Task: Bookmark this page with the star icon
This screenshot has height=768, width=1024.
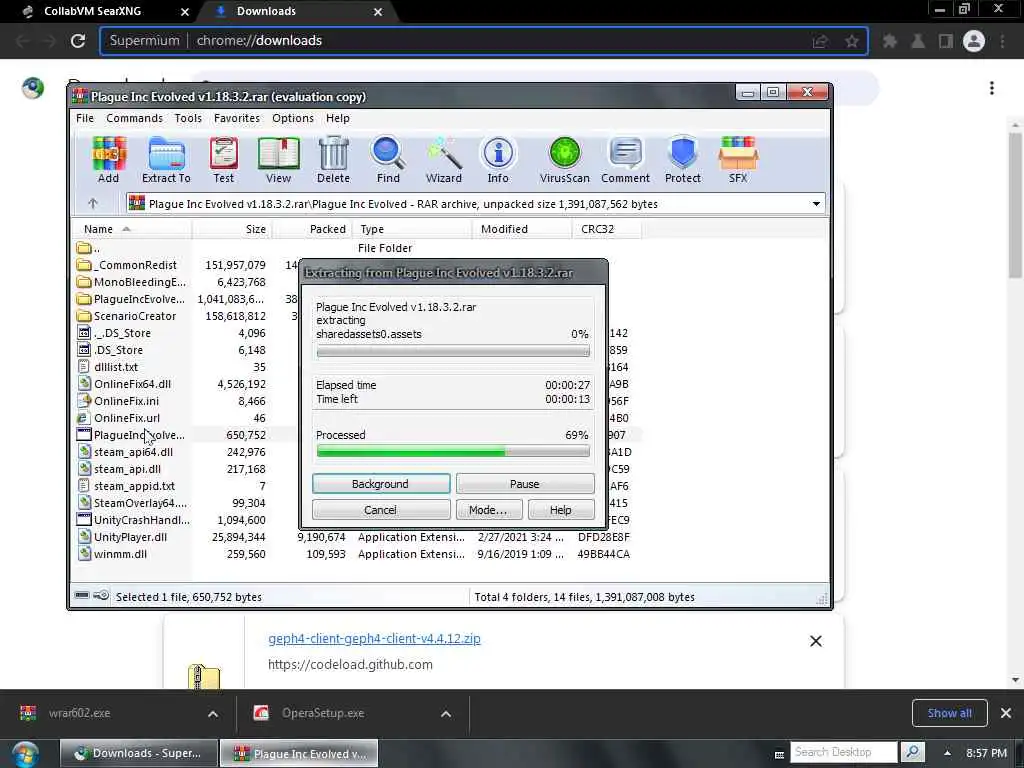Action: point(852,41)
